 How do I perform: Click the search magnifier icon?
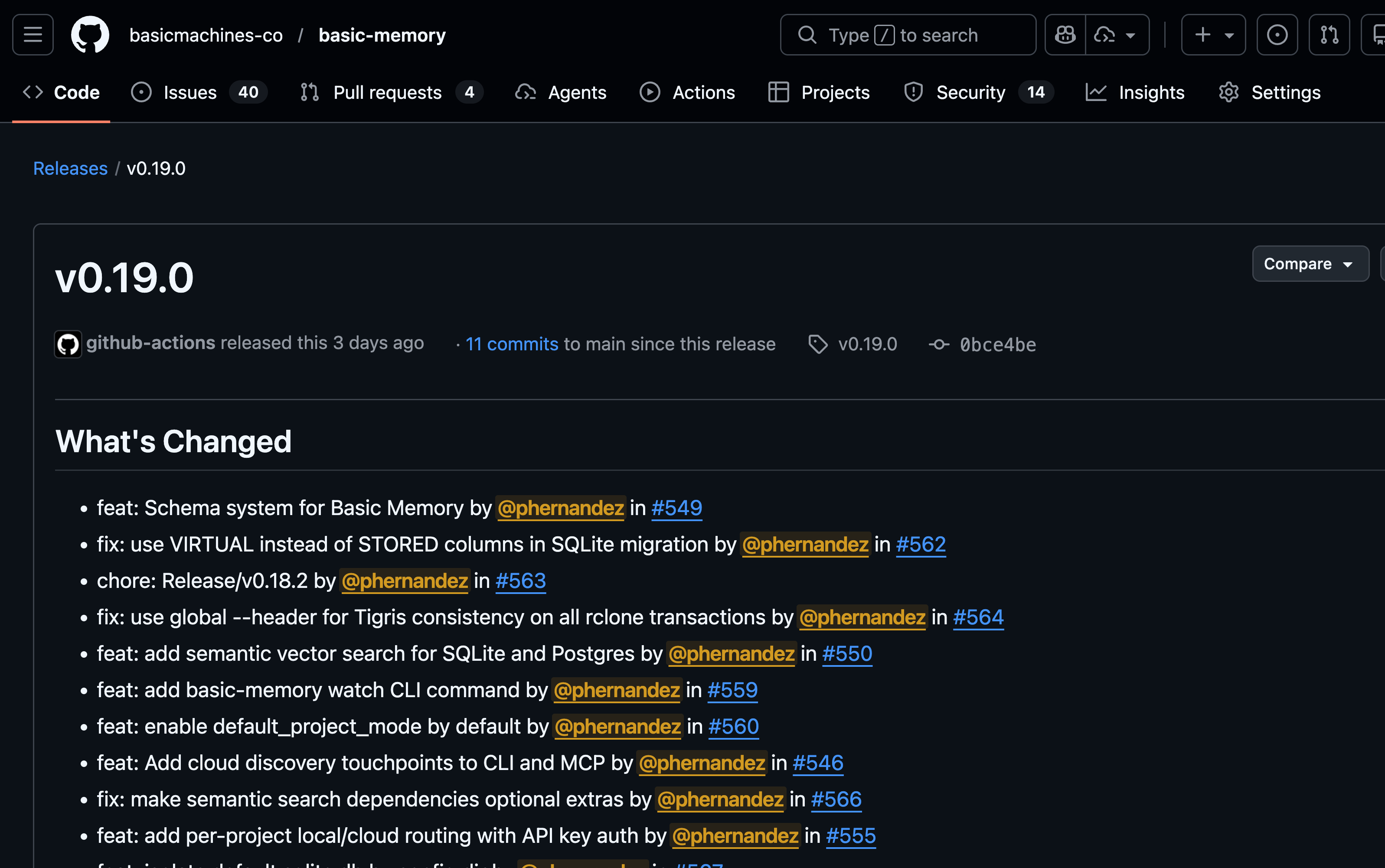tap(807, 35)
